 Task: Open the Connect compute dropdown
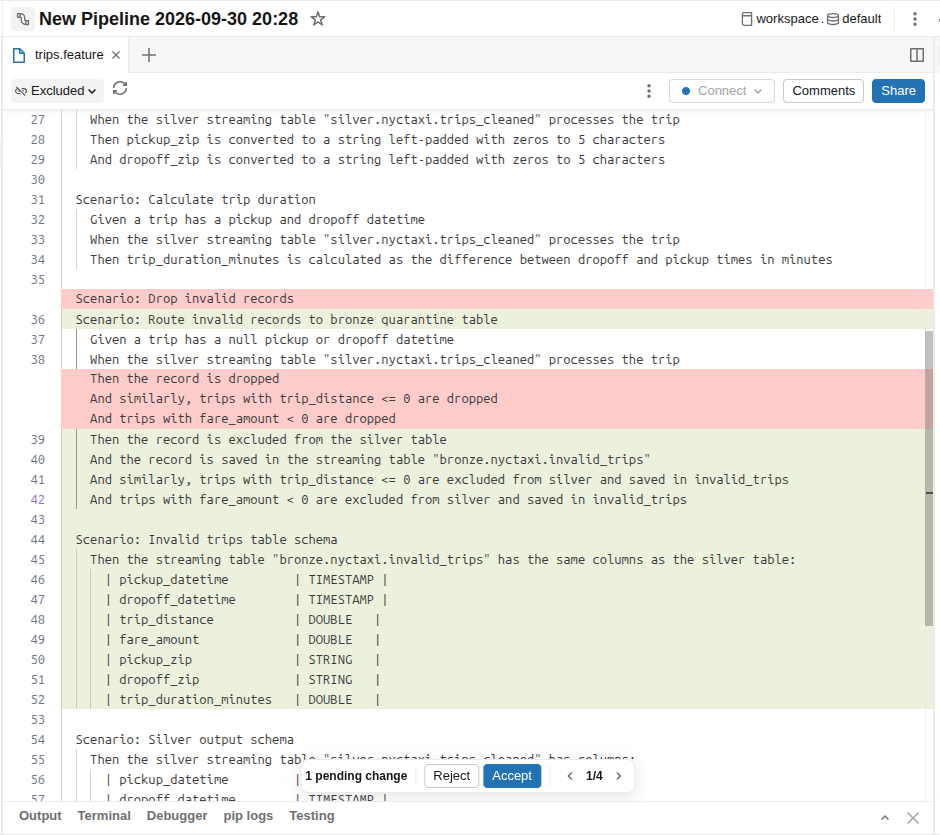click(x=722, y=91)
